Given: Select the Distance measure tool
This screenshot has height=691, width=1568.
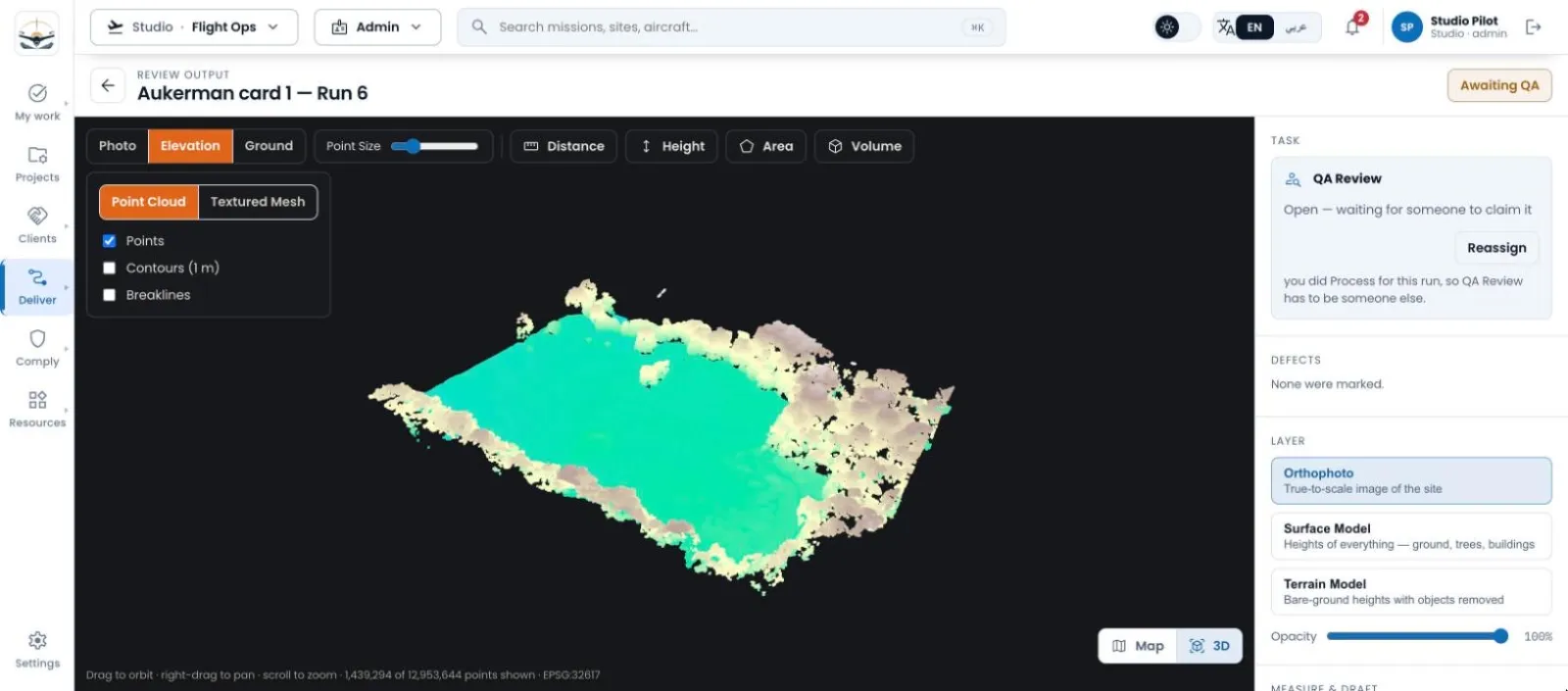Looking at the screenshot, I should 563,146.
